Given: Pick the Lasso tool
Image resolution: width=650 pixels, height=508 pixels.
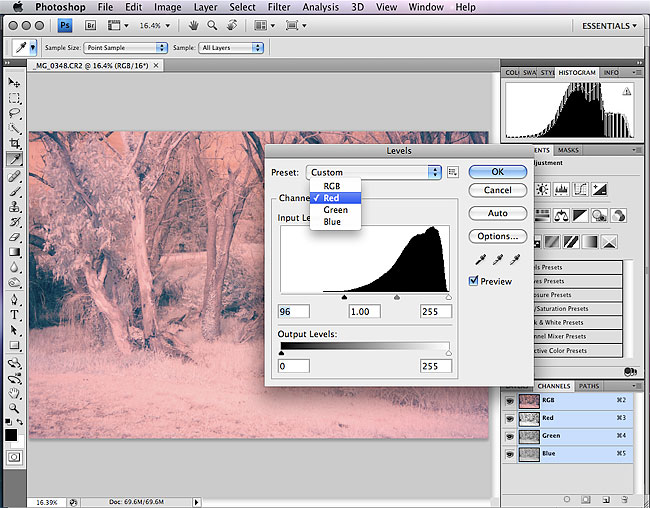Looking at the screenshot, I should pyautogui.click(x=15, y=113).
